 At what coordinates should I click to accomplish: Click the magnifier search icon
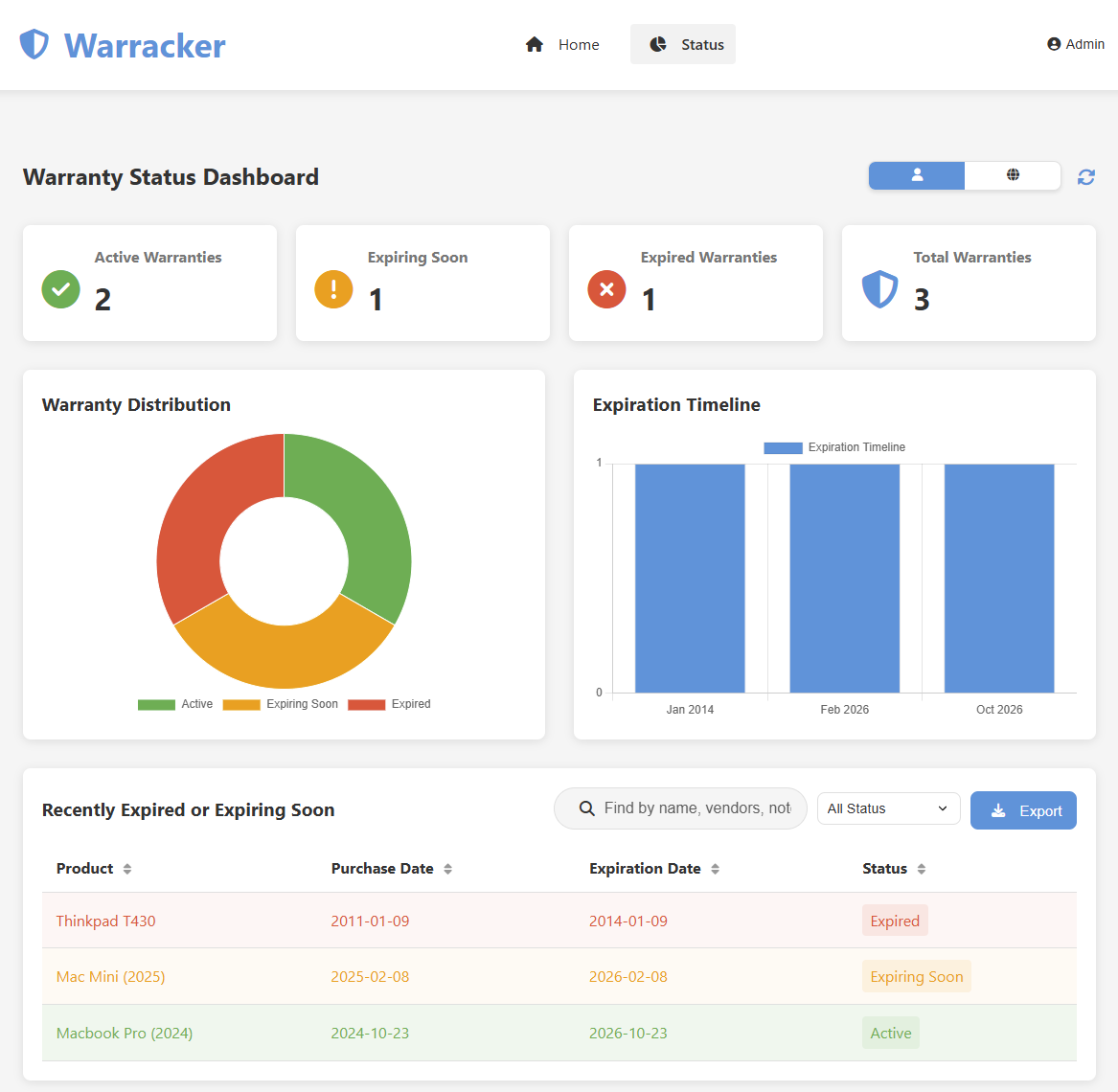(x=587, y=808)
